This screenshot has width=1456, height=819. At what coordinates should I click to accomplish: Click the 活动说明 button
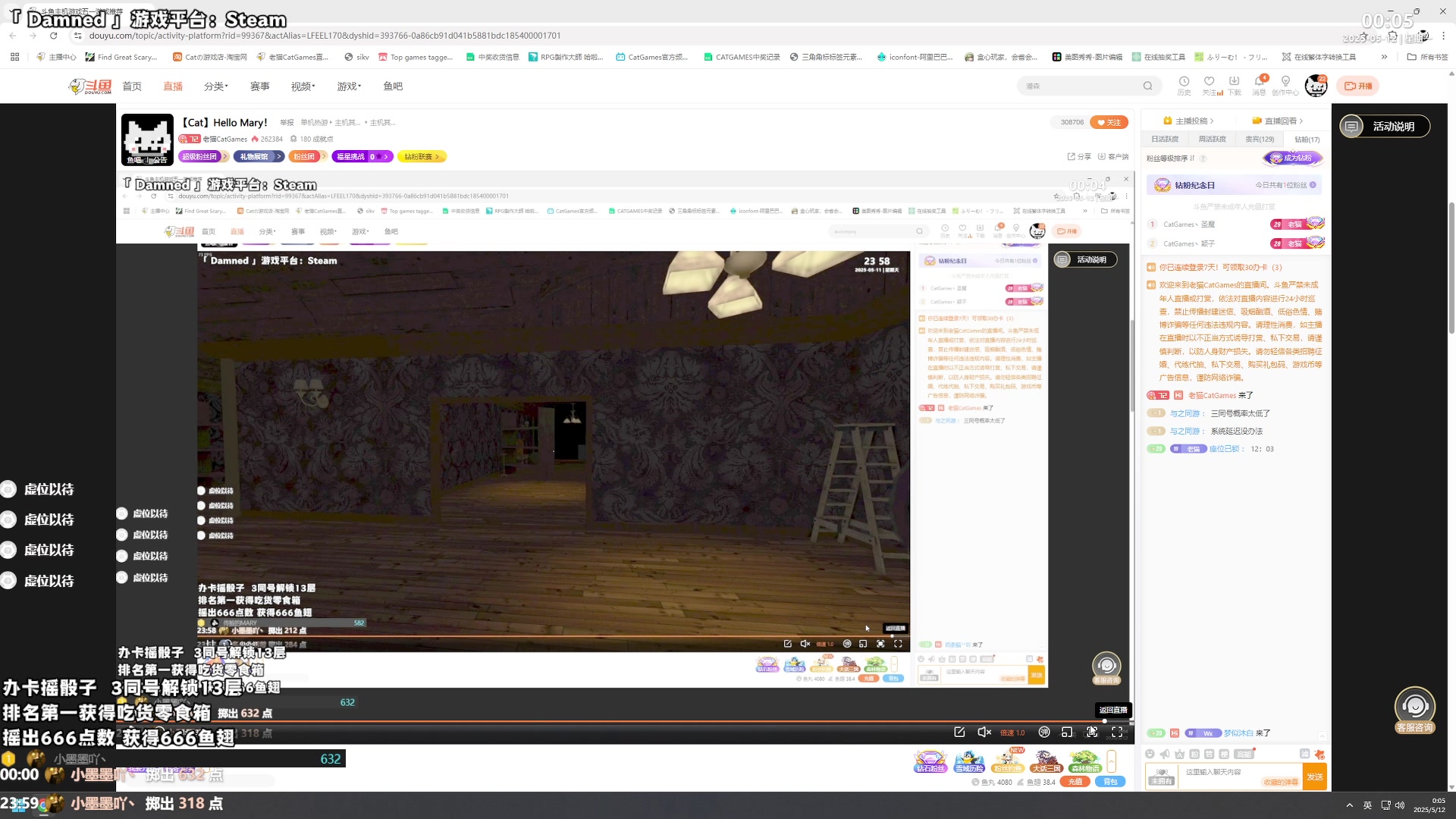(1385, 127)
